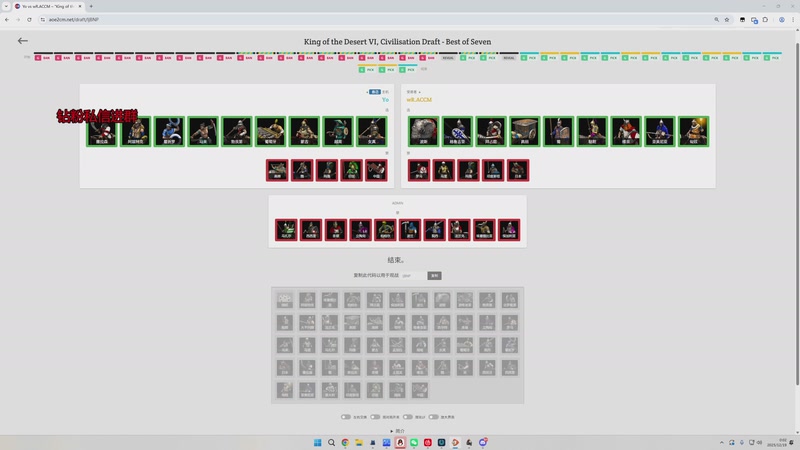The height and width of the screenshot is (450, 800).
Task: Select the 葡萄牙 organ gun pick card
Action: coord(270,131)
